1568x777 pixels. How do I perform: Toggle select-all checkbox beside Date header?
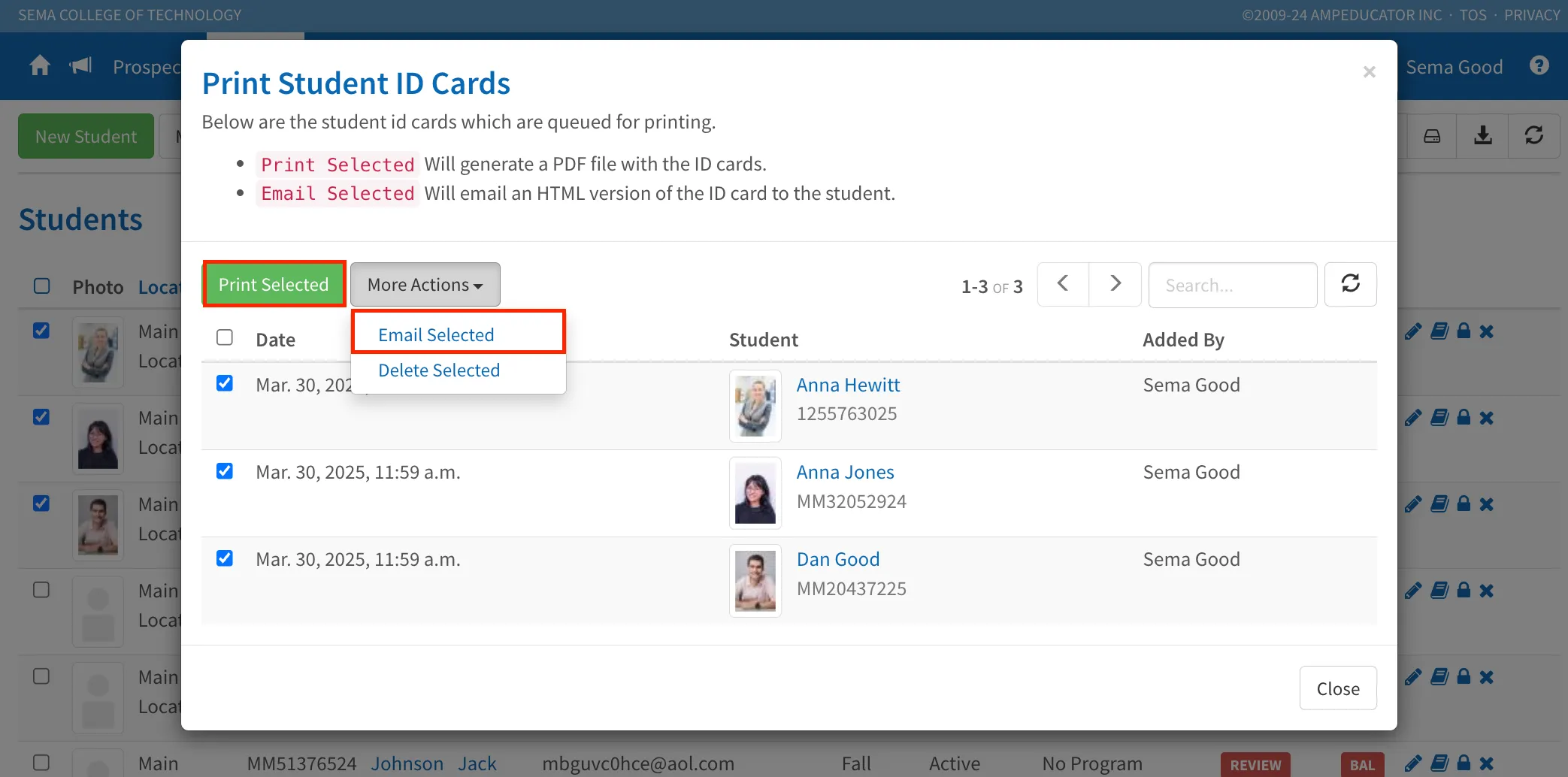225,337
